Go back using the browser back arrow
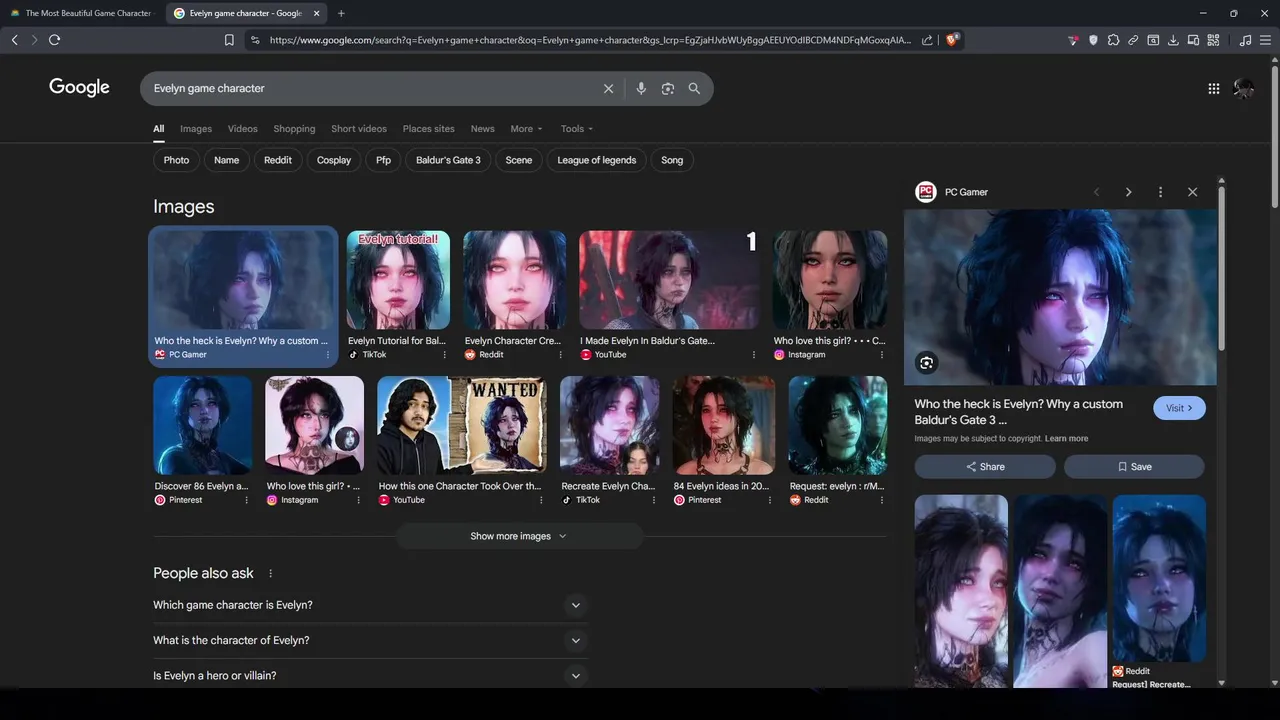 [14, 40]
